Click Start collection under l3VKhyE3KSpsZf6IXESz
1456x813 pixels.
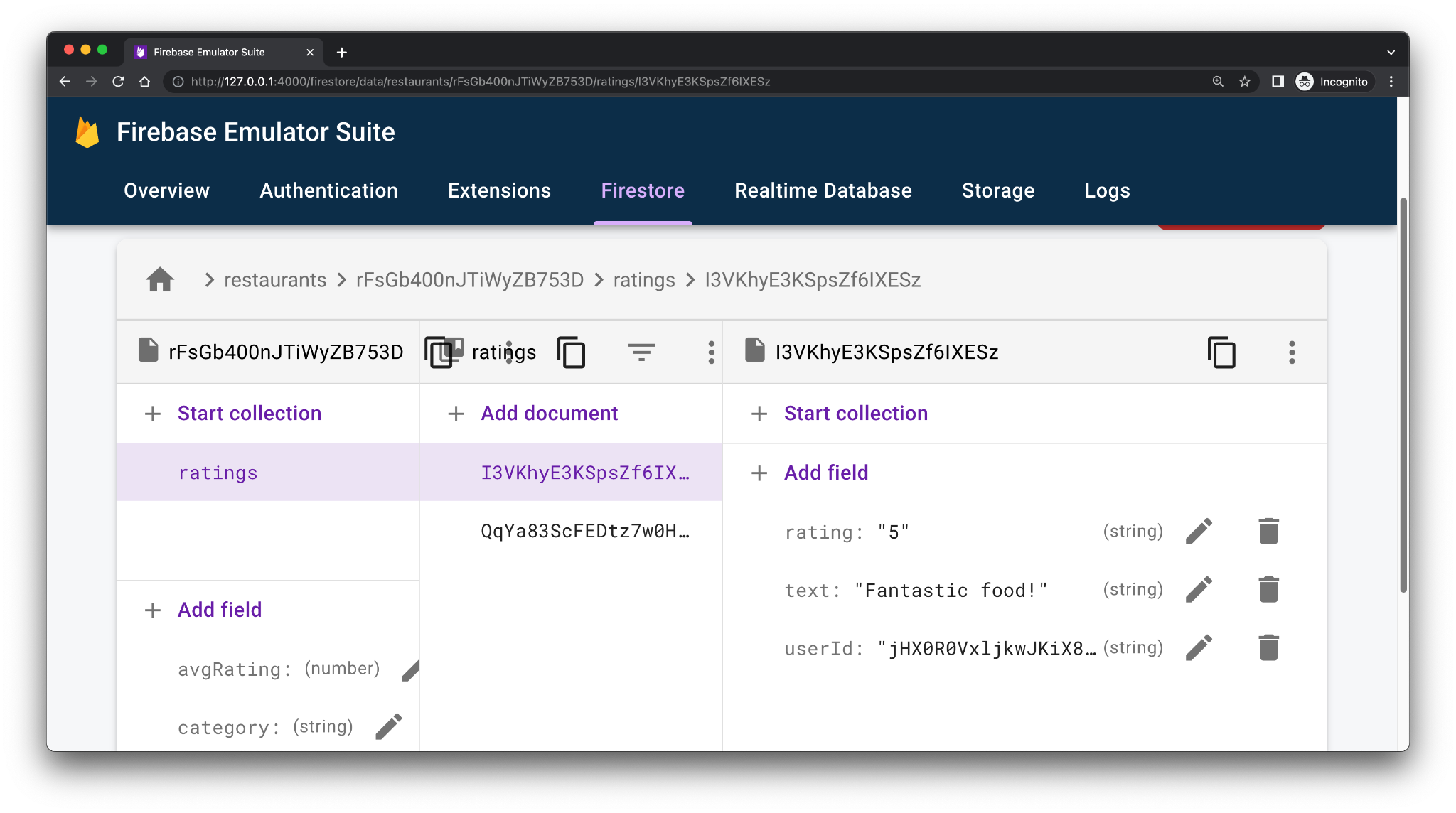(x=855, y=412)
